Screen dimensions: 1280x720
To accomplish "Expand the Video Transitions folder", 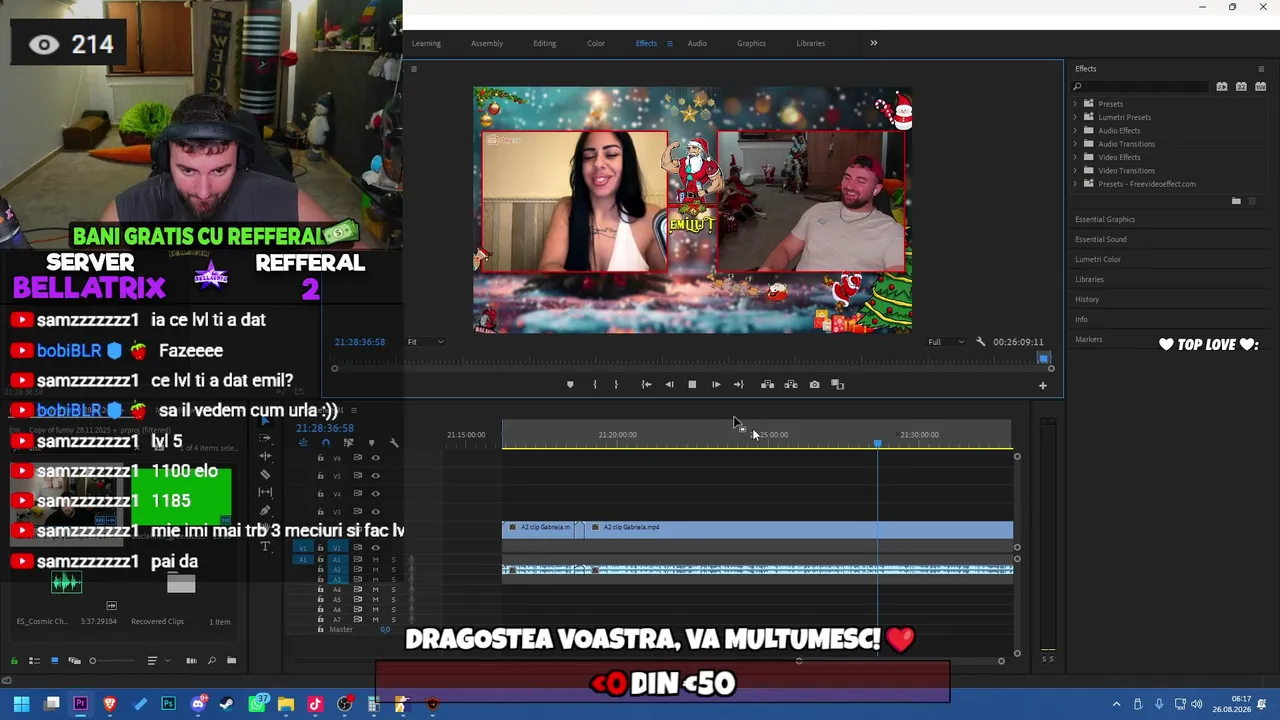I will [x=1076, y=171].
